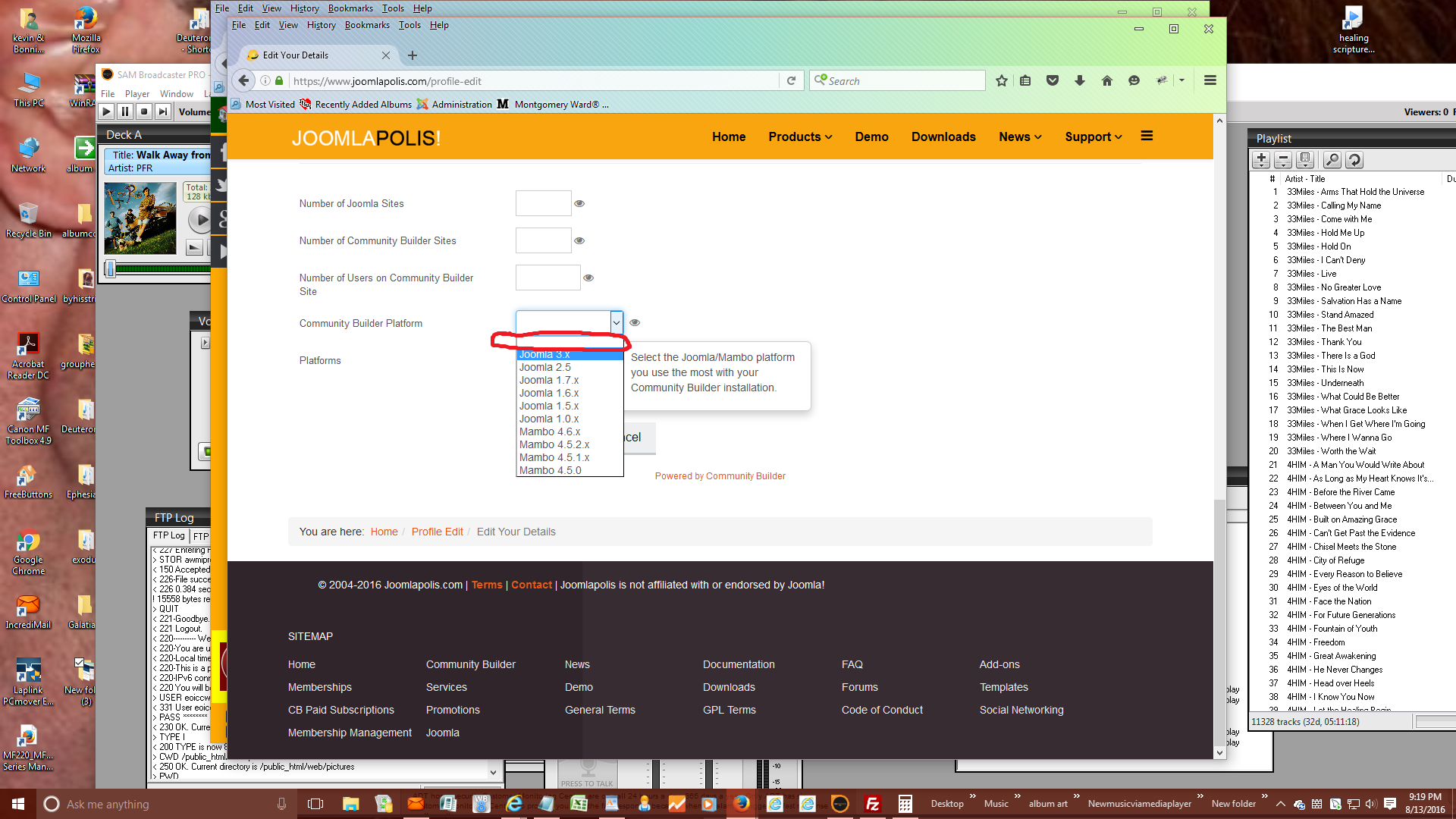Expand Support navigation dropdown
This screenshot has height=819, width=1456.
pyautogui.click(x=1093, y=136)
